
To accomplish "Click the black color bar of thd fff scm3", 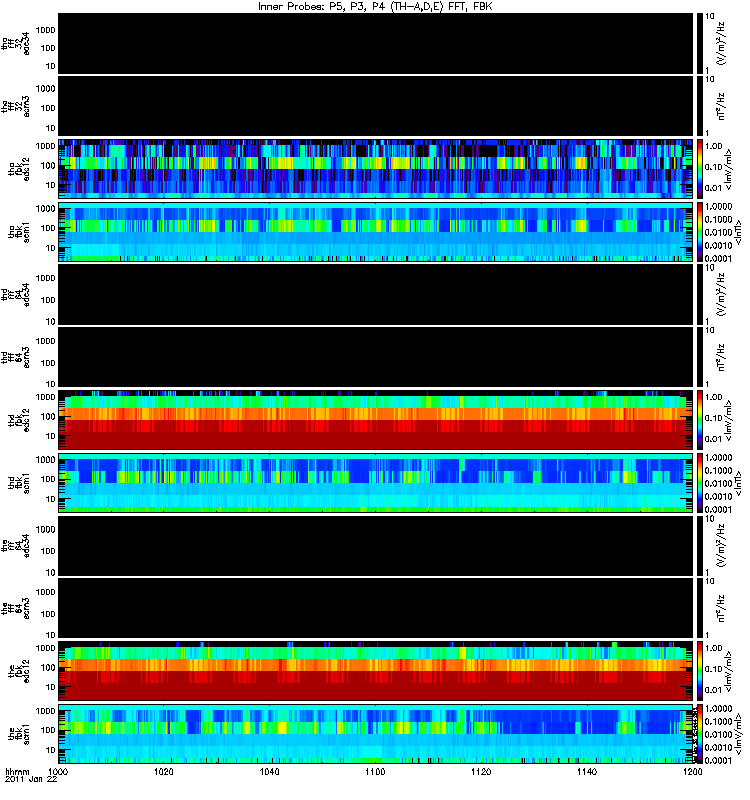I will 699,357.
